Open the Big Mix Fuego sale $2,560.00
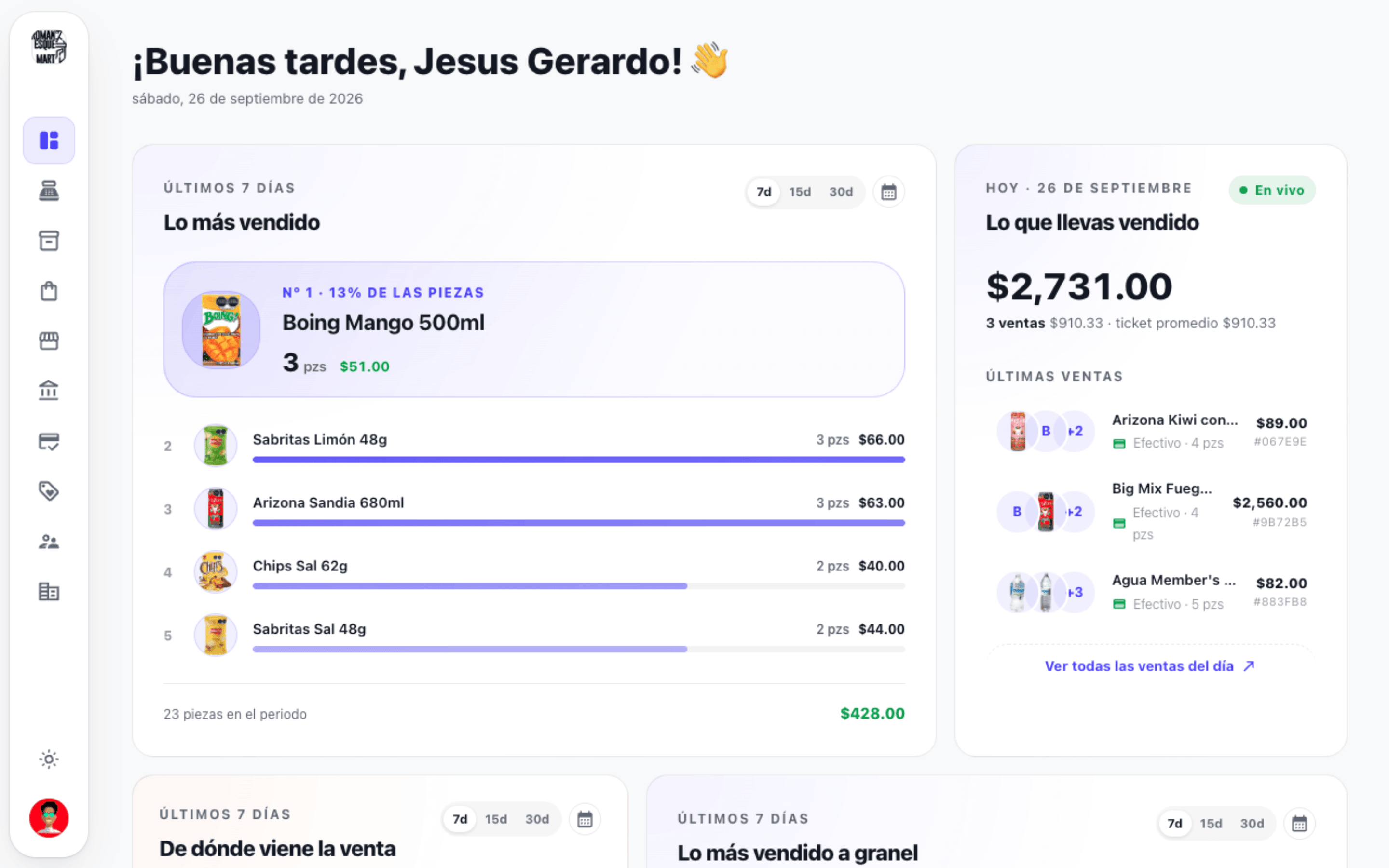1389x868 pixels. (1151, 512)
